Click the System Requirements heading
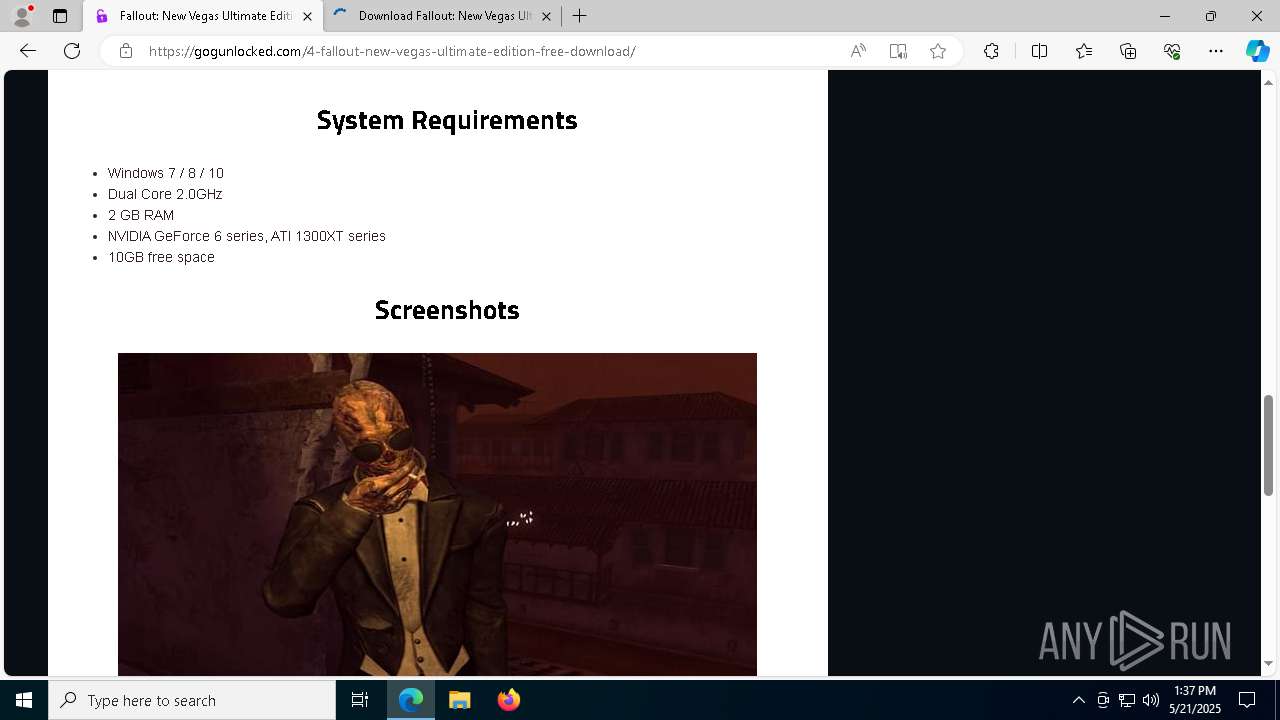This screenshot has height=720, width=1280. [447, 120]
